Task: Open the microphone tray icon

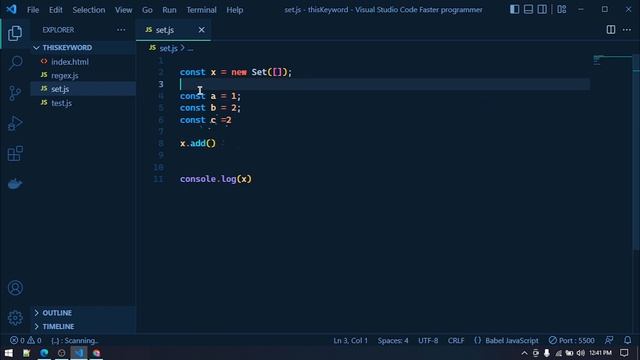Action: coord(547,353)
